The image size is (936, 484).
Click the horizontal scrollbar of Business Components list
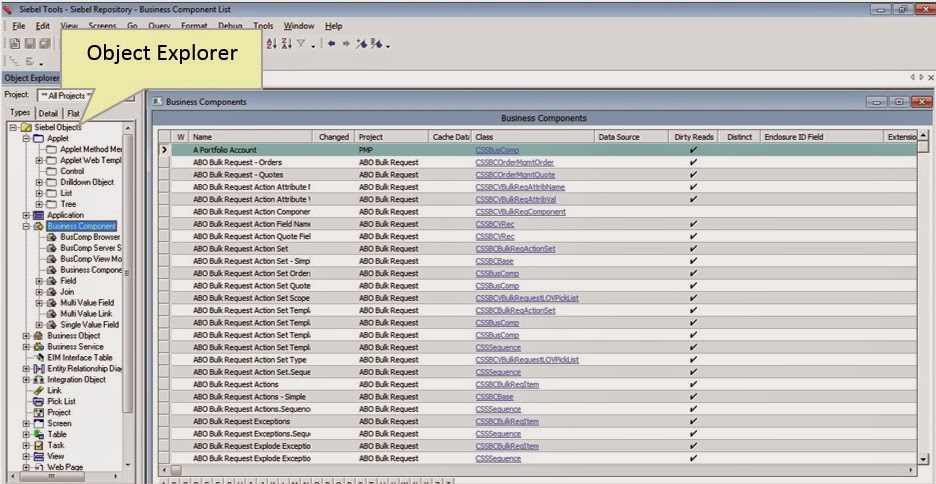(x=538, y=470)
